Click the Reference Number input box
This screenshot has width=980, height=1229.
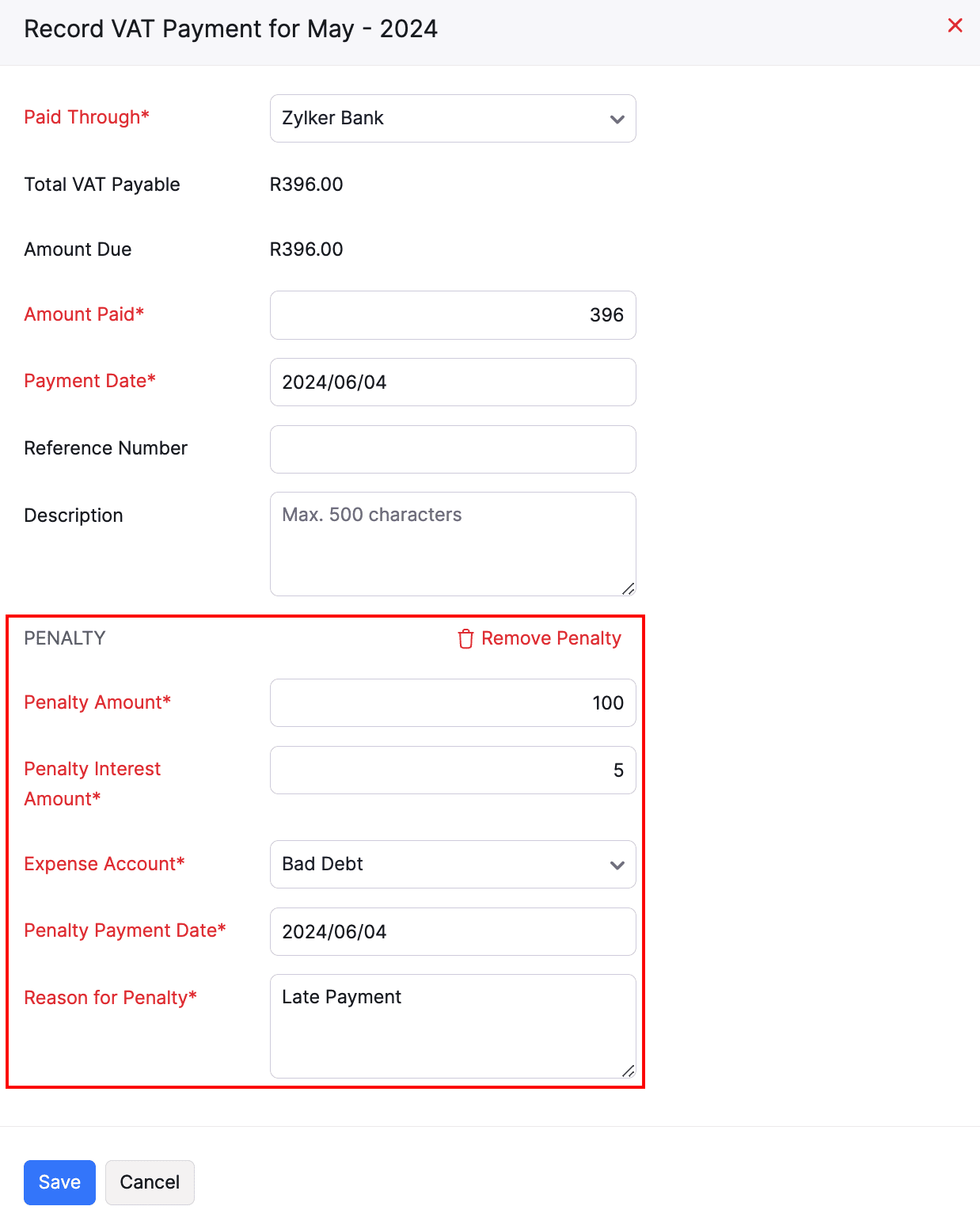point(452,449)
